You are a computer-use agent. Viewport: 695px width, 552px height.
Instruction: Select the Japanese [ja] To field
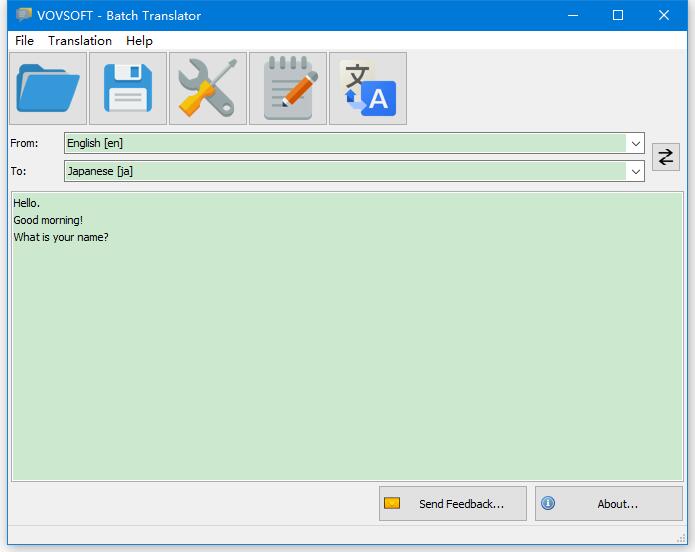click(x=354, y=171)
